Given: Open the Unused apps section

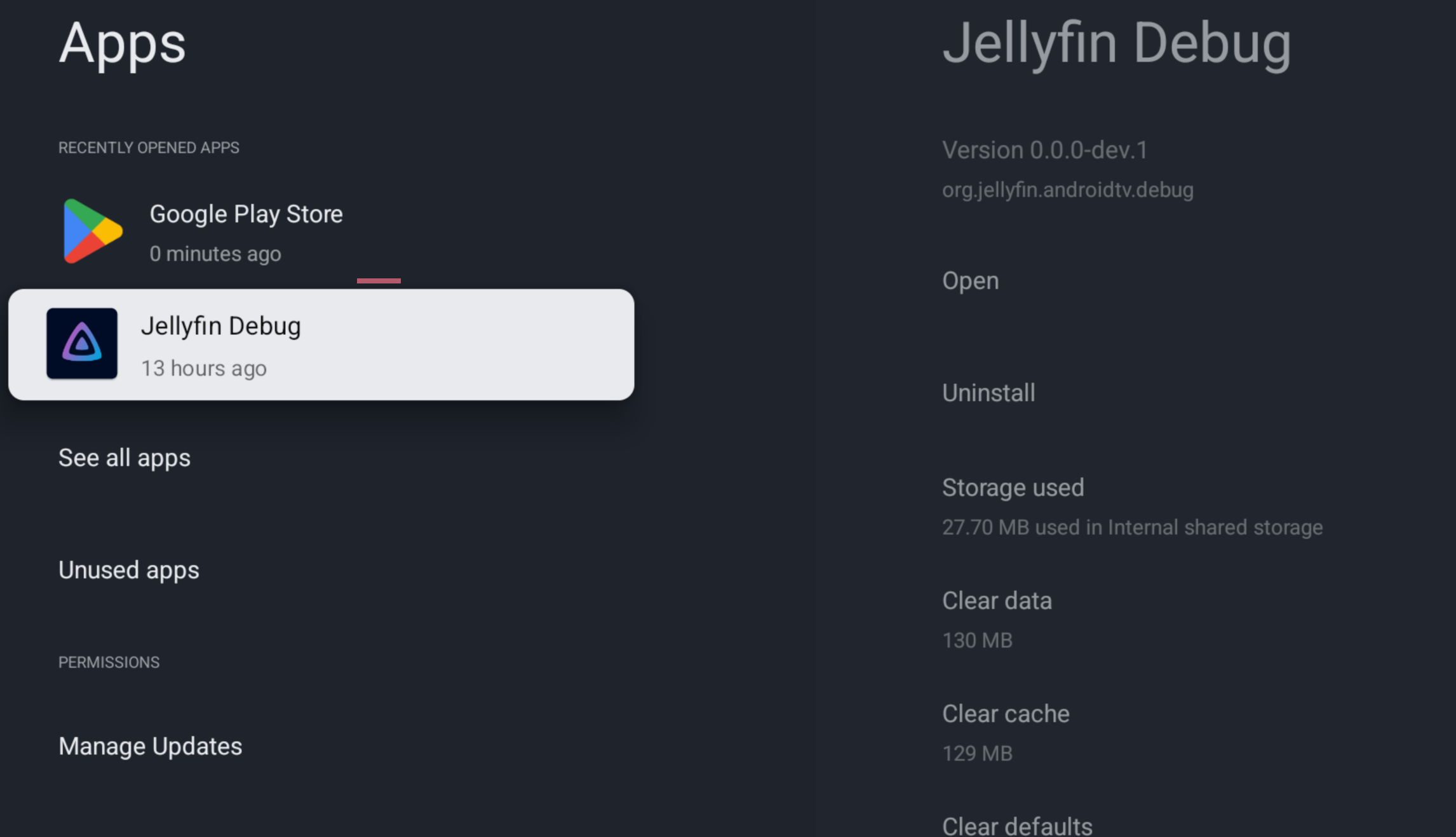Looking at the screenshot, I should [x=129, y=570].
